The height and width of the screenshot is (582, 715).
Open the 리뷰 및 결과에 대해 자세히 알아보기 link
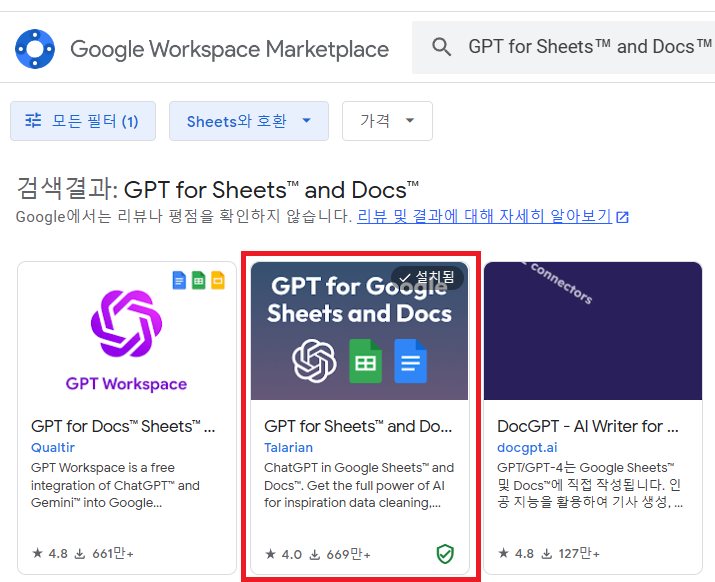484,215
